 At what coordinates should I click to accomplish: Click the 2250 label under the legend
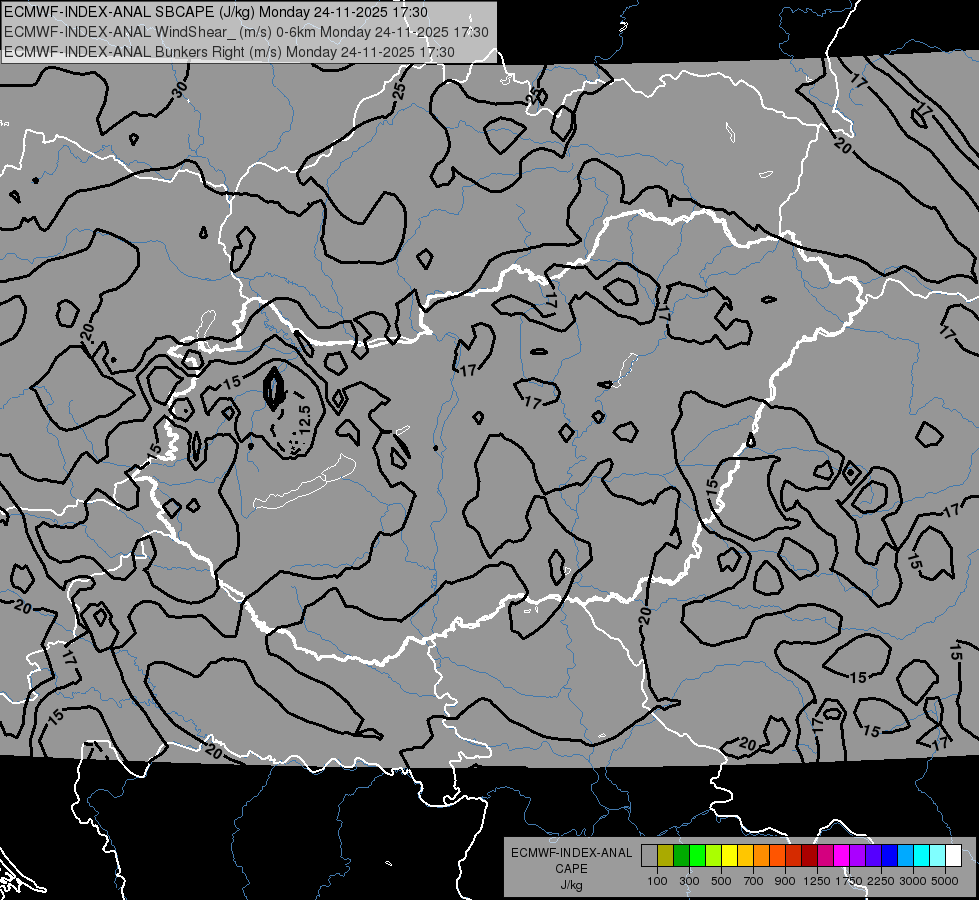point(881,881)
